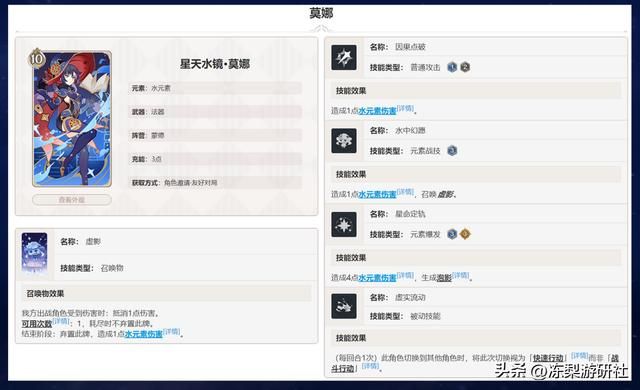This screenshot has width=640, height=390.
Task: Click the 快速行动 link in 虚实流动 effect
Action: tap(548, 358)
